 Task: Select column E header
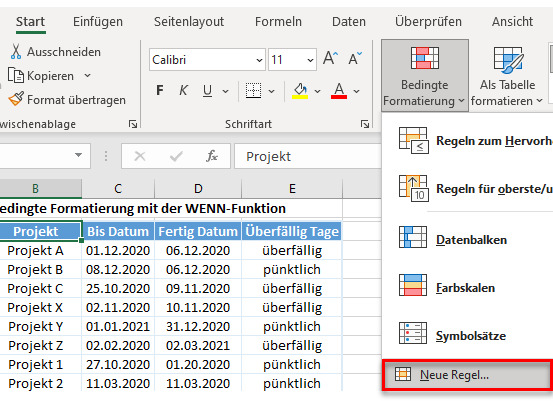(292, 188)
